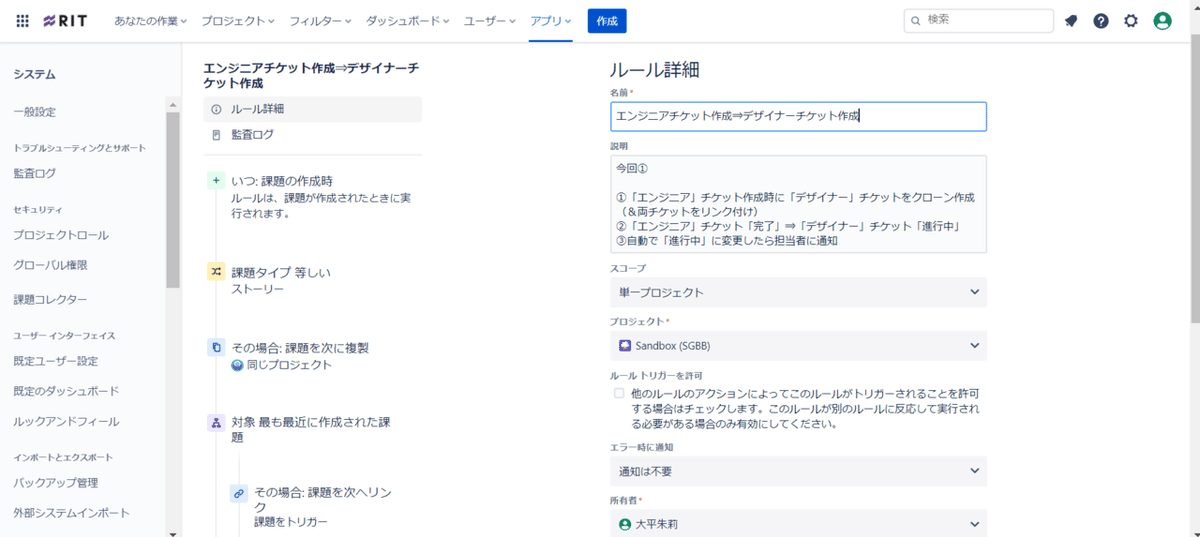This screenshot has width=1200, height=537.
Task: Click the link issue action icon
Action: 238,493
